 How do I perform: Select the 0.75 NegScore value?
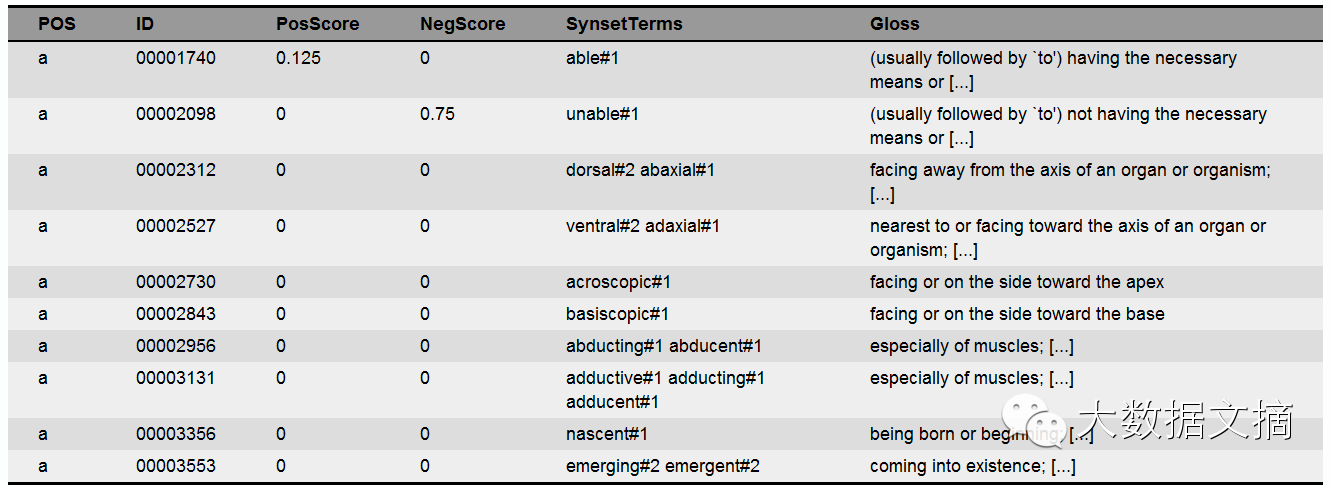pos(437,114)
